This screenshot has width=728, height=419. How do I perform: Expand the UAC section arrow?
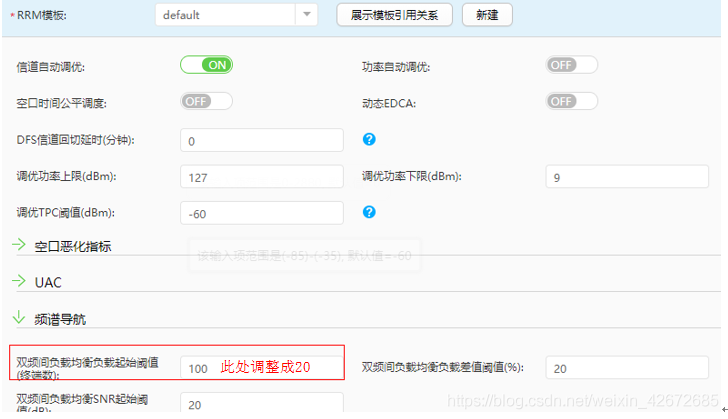(19, 281)
